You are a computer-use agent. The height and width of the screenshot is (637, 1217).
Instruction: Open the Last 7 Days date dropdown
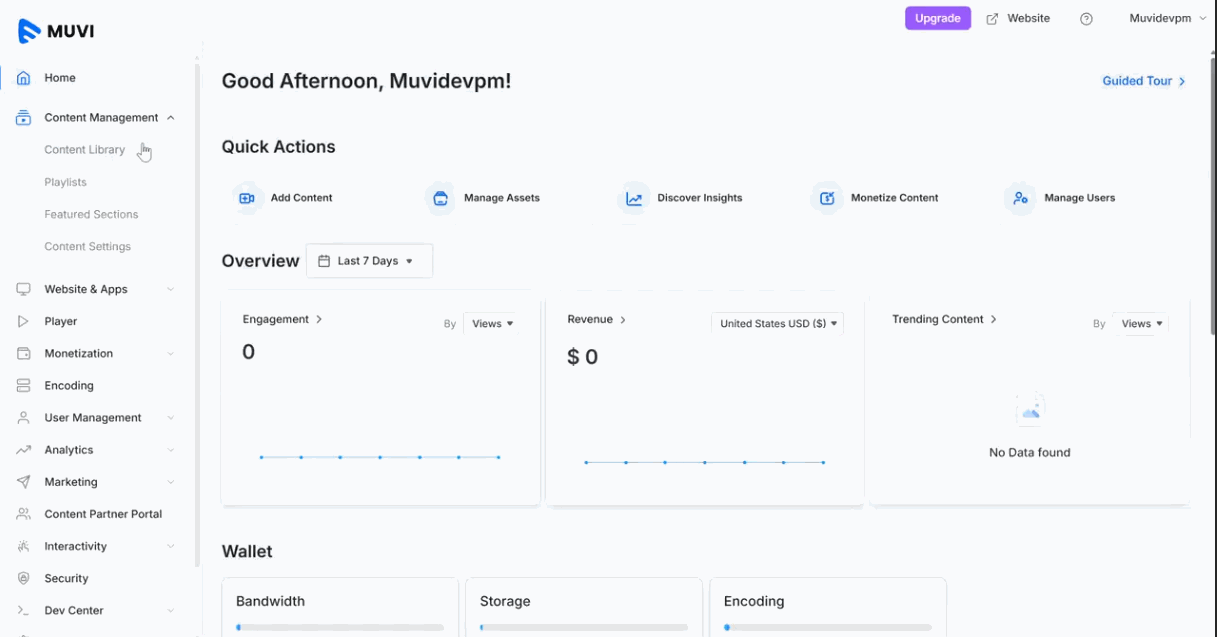[x=369, y=261]
